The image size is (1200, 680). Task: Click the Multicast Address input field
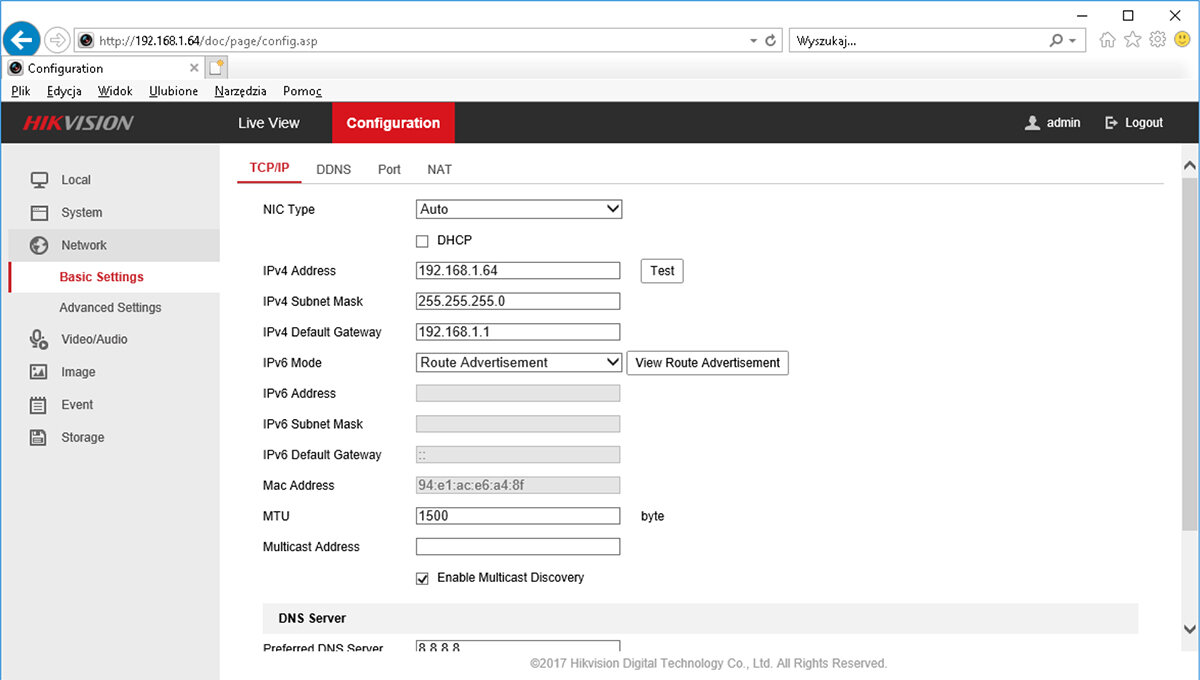(517, 547)
